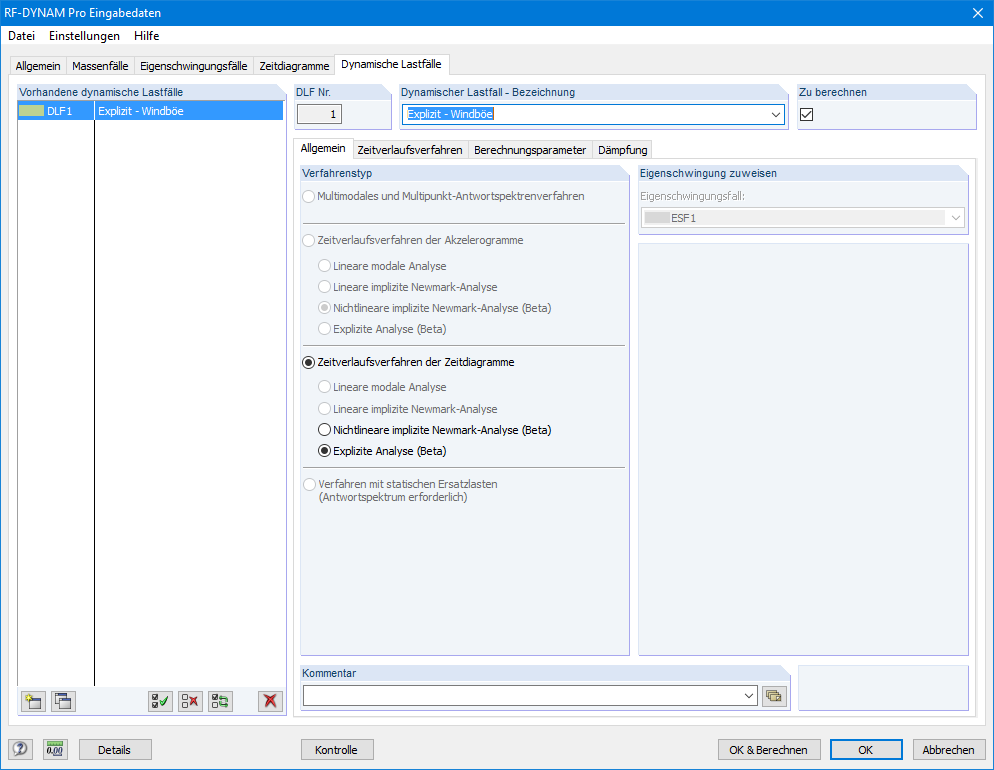
Task: Click the DLF Nr. number field
Action: pyautogui.click(x=320, y=115)
